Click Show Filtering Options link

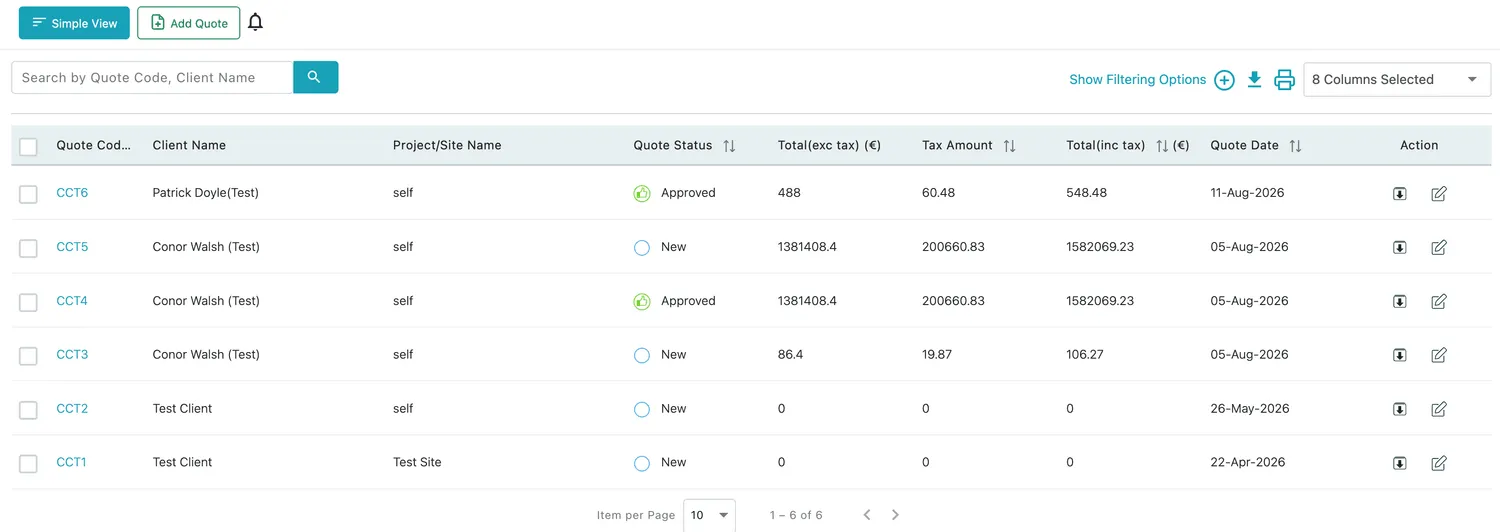tap(1137, 80)
